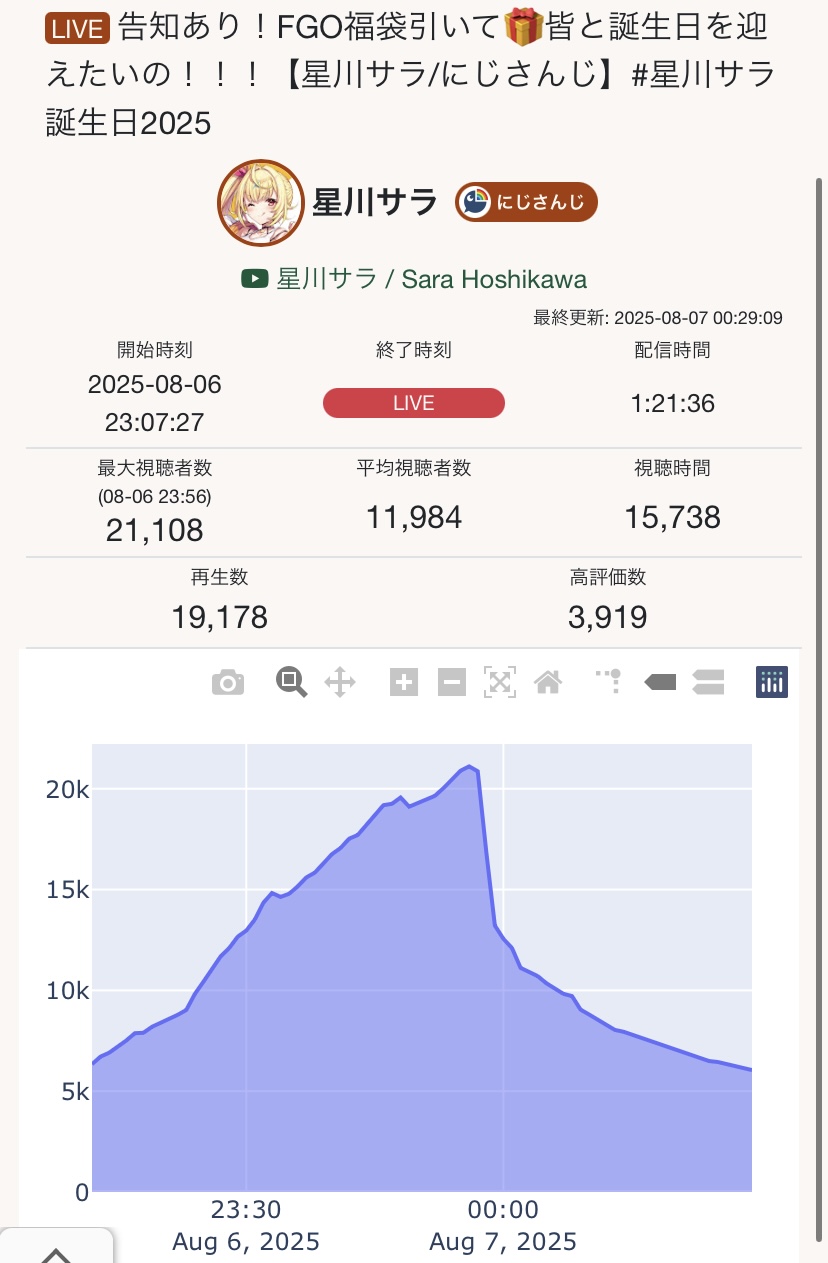Click the 11,984 average viewers value
The image size is (828, 1263).
coord(414,517)
